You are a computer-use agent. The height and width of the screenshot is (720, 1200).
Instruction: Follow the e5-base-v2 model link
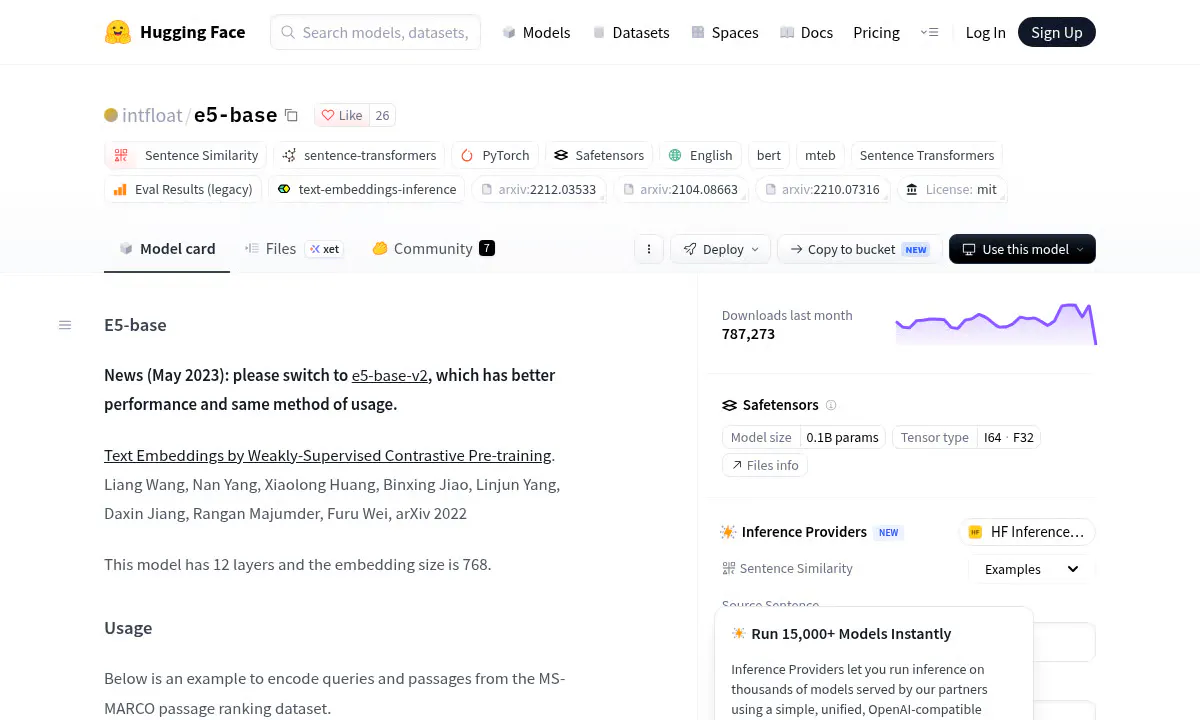pos(390,376)
